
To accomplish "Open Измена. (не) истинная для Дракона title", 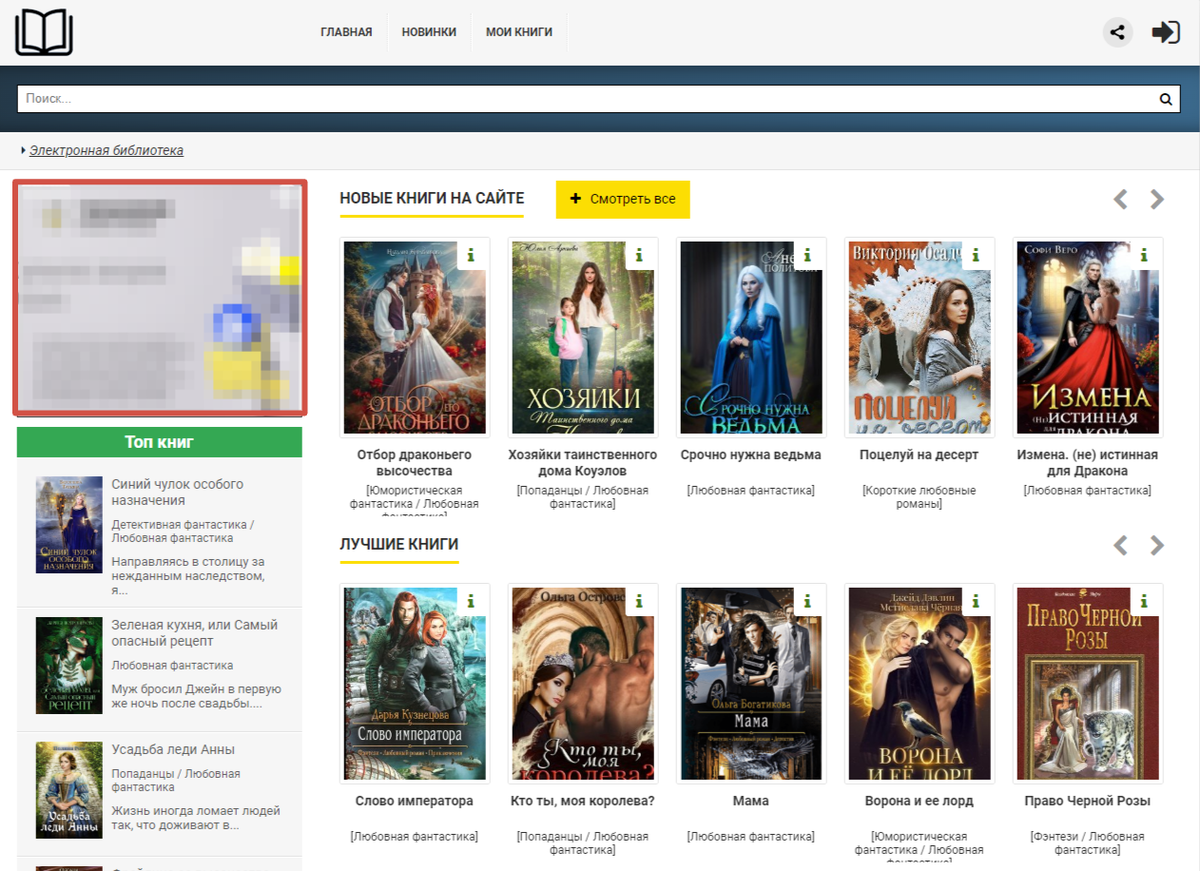I will (x=1087, y=463).
